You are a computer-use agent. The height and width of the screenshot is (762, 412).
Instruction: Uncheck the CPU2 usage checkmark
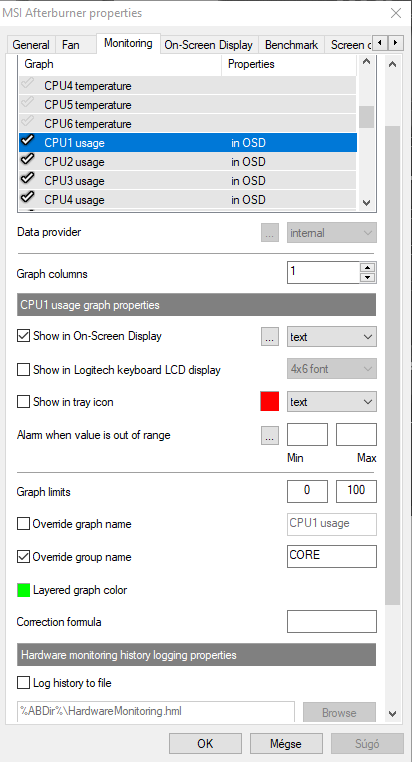click(28, 160)
